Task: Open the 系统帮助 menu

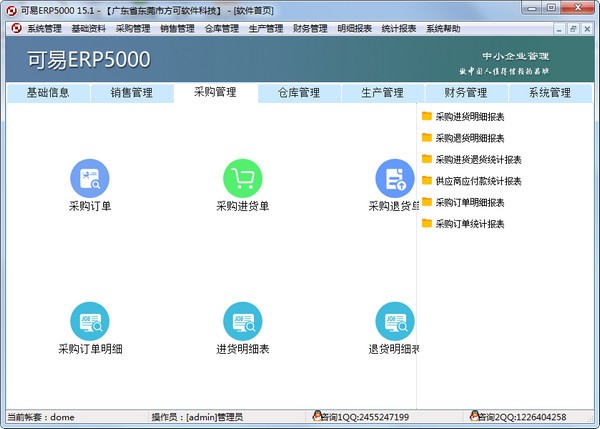Action: [443, 29]
